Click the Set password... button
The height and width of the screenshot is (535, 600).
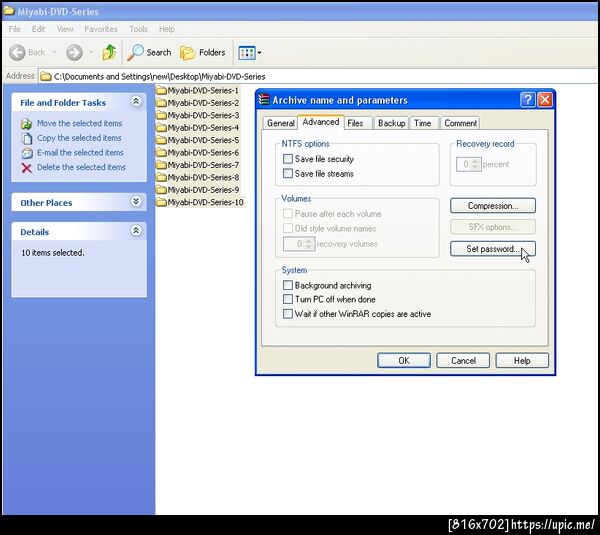[493, 249]
